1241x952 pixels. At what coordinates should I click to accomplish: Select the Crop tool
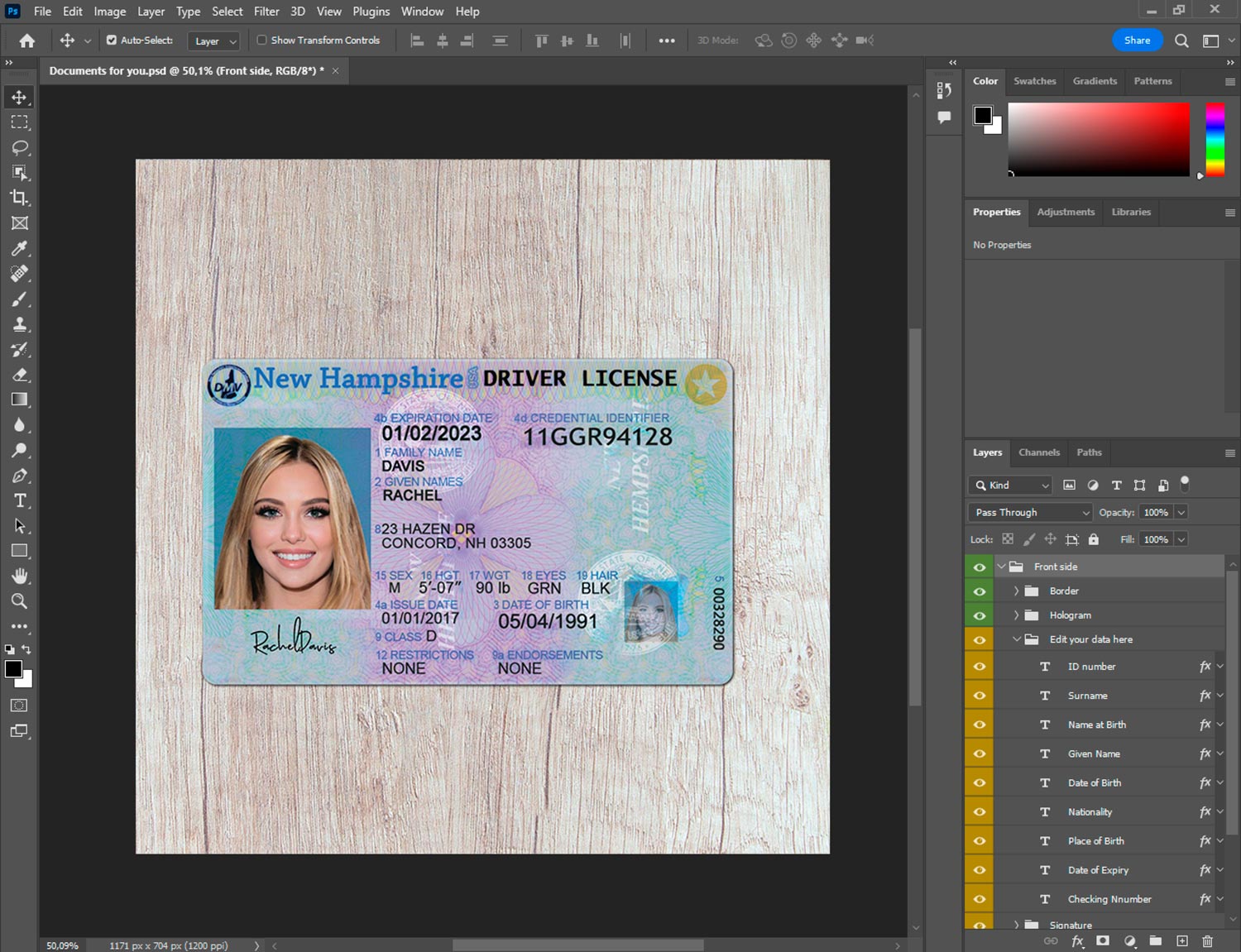point(20,198)
